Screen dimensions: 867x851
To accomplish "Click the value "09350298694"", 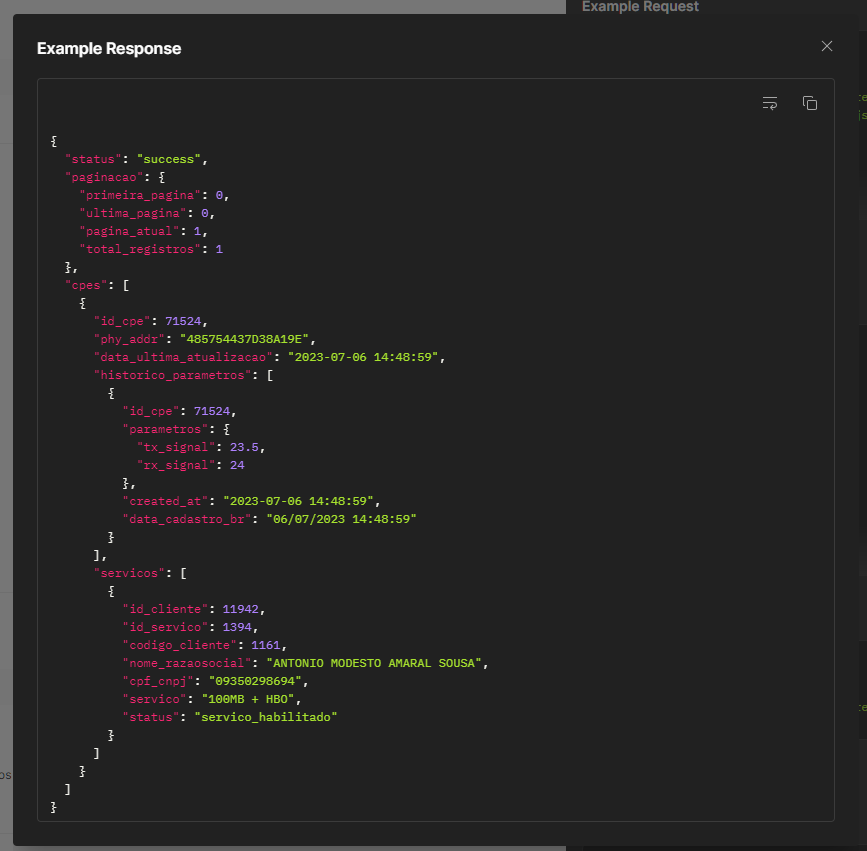I will tap(255, 681).
